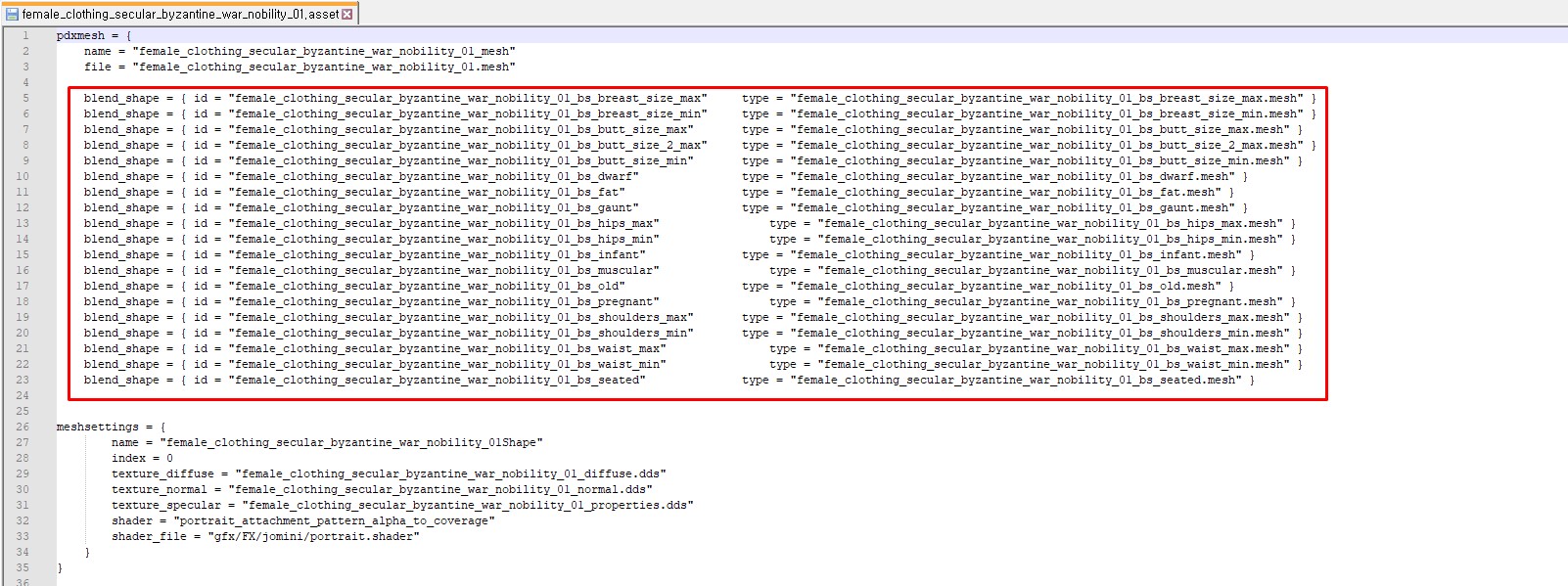Click the file value 'female_clothing_secular_byzantine_war_nobility_01.mesh' on line 3
Image resolution: width=1568 pixels, height=586 pixels.
point(324,67)
